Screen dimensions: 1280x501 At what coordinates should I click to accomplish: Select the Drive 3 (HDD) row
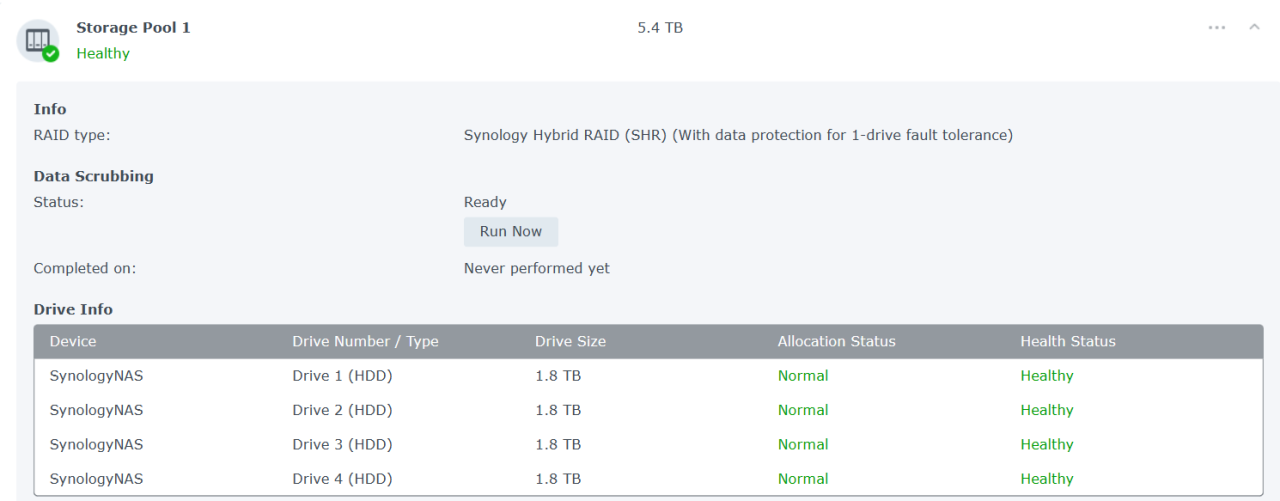(342, 445)
